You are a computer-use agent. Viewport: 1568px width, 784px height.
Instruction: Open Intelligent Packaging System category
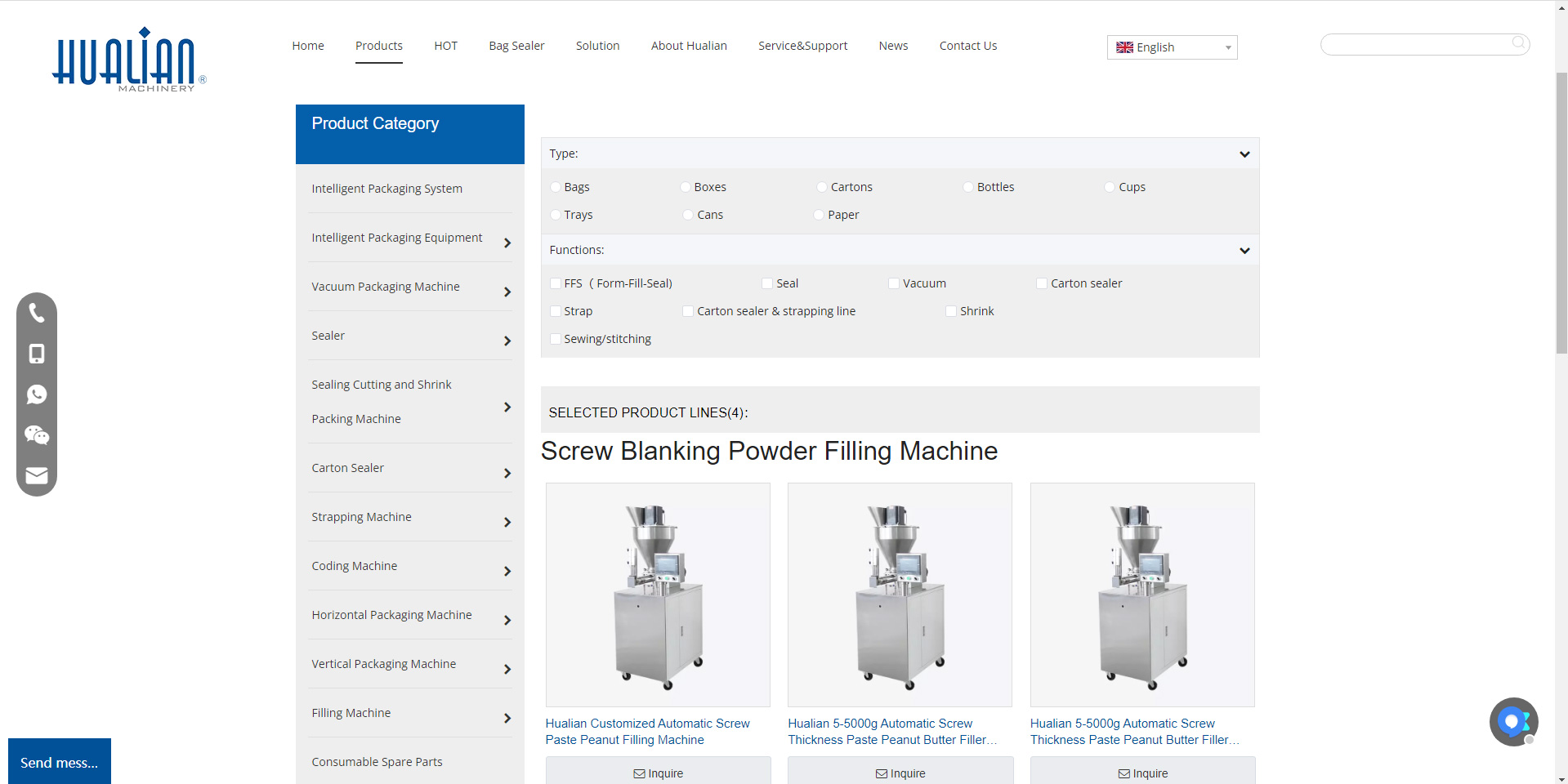[x=386, y=189]
